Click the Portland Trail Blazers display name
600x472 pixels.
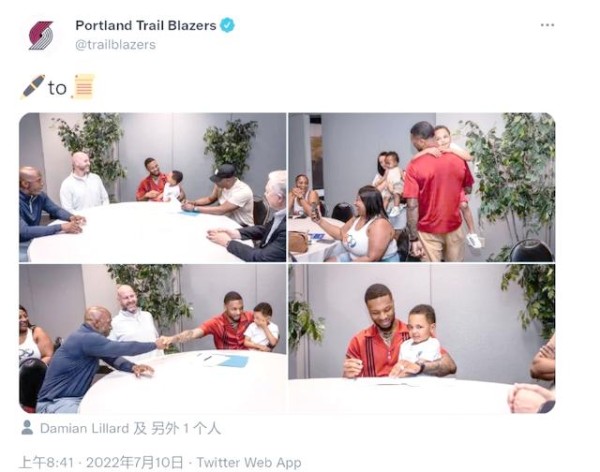click(146, 25)
